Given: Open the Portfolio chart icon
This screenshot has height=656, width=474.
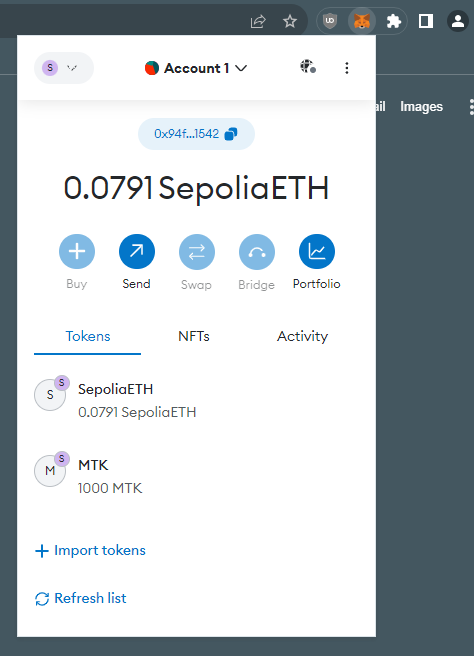Looking at the screenshot, I should (x=317, y=251).
